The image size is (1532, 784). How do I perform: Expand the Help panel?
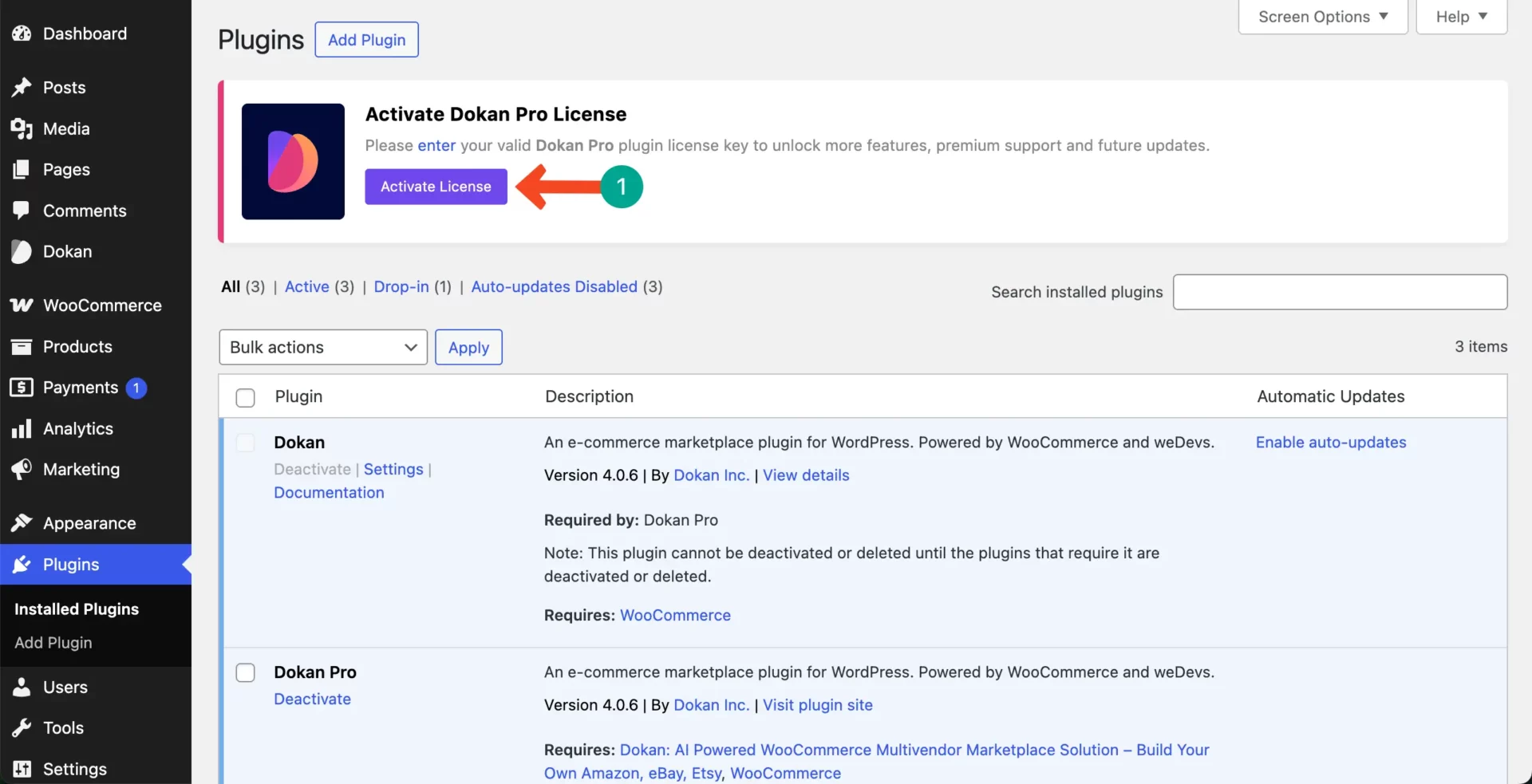coord(1461,17)
